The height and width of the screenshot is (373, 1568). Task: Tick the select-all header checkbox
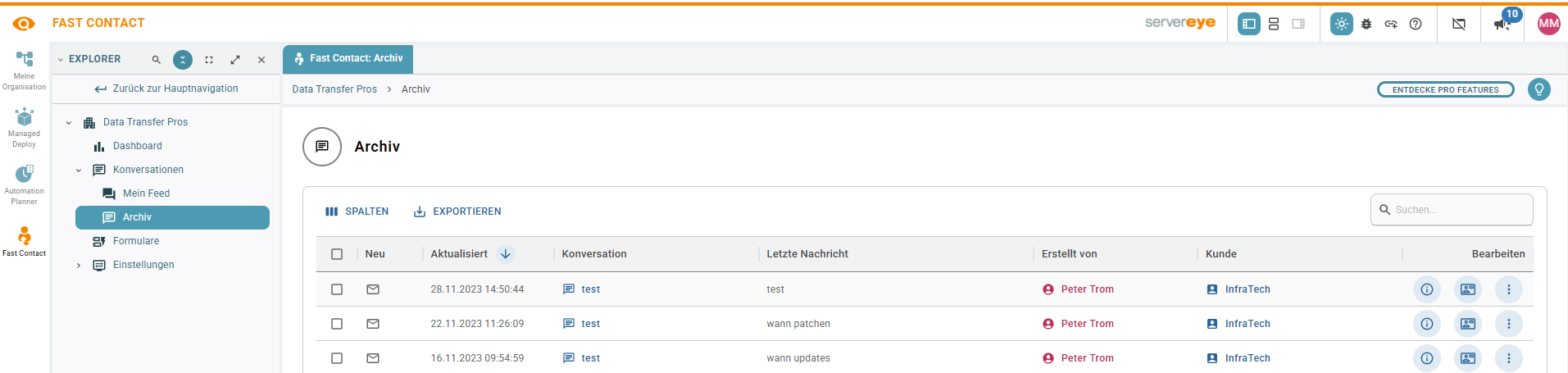337,254
